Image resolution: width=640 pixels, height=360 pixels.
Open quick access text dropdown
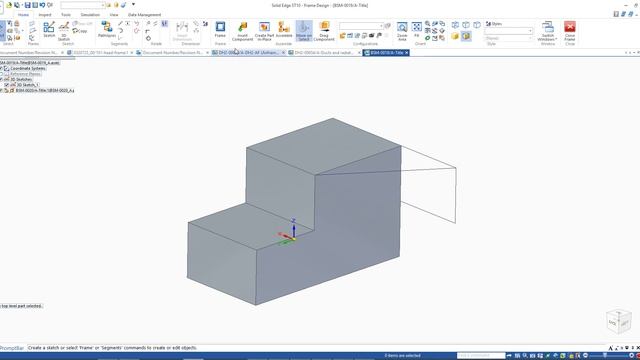pos(83,5)
